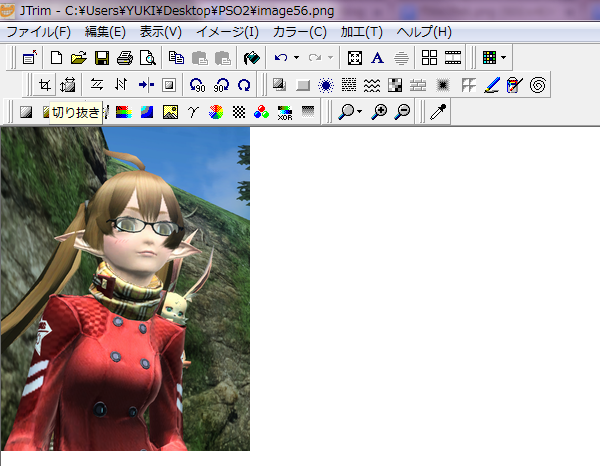Open the 編集(E) menu

click(x=105, y=32)
